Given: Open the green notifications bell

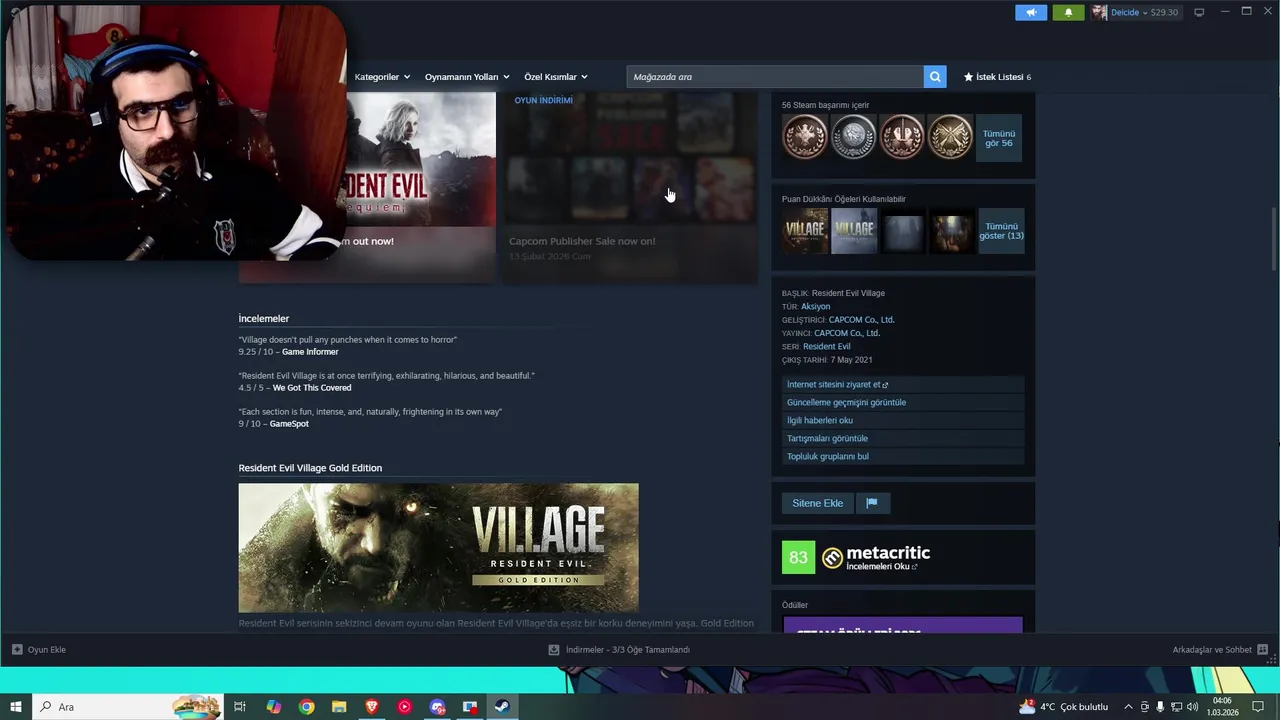Looking at the screenshot, I should pos(1068,12).
